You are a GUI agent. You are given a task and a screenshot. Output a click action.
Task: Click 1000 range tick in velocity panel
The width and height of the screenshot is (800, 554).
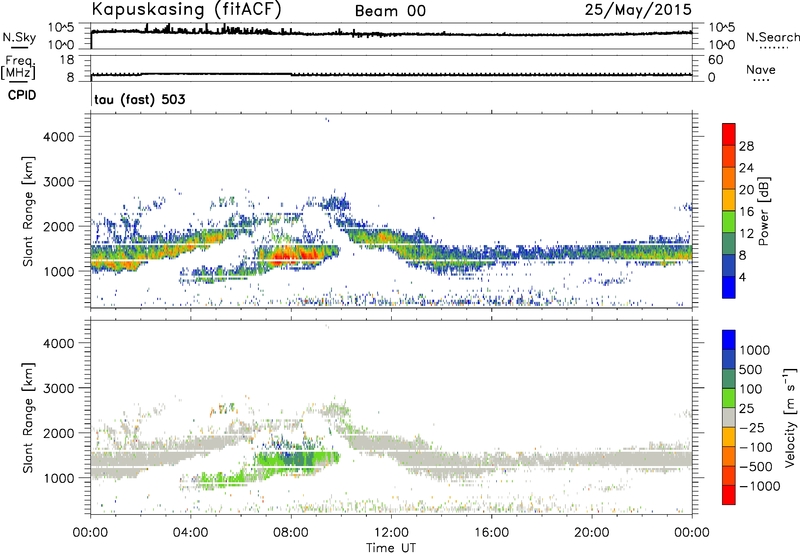click(59, 478)
